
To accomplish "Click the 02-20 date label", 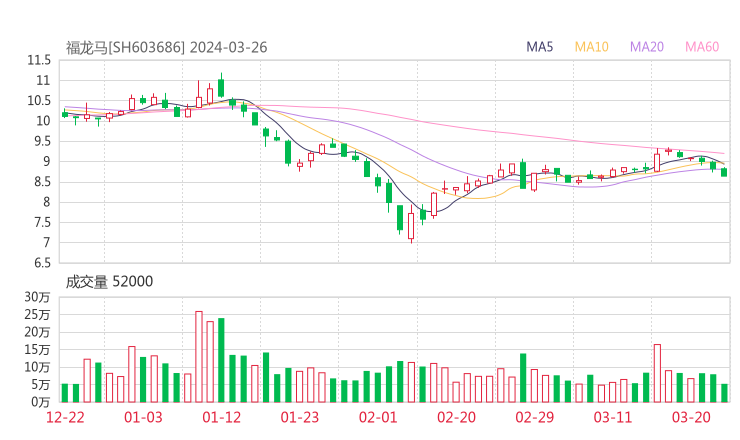I will coord(456,417).
